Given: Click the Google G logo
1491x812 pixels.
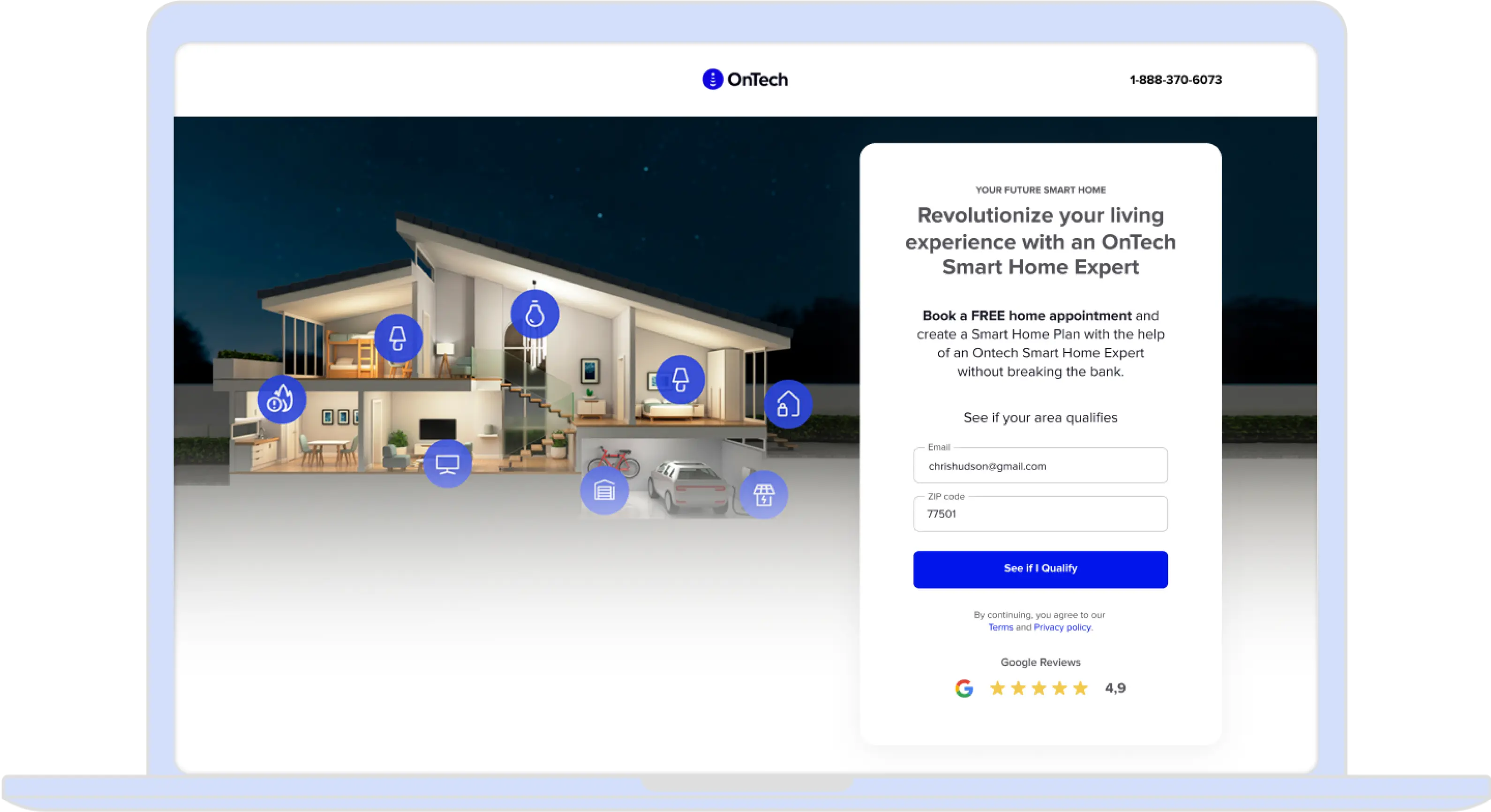Looking at the screenshot, I should pos(964,688).
